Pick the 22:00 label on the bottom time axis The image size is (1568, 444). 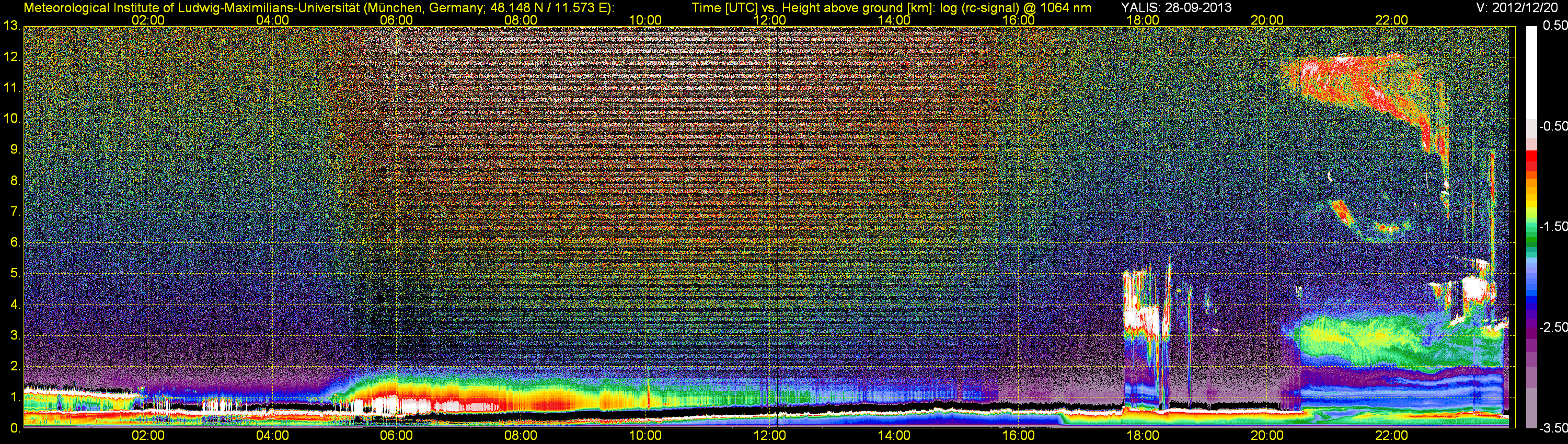tap(1391, 436)
